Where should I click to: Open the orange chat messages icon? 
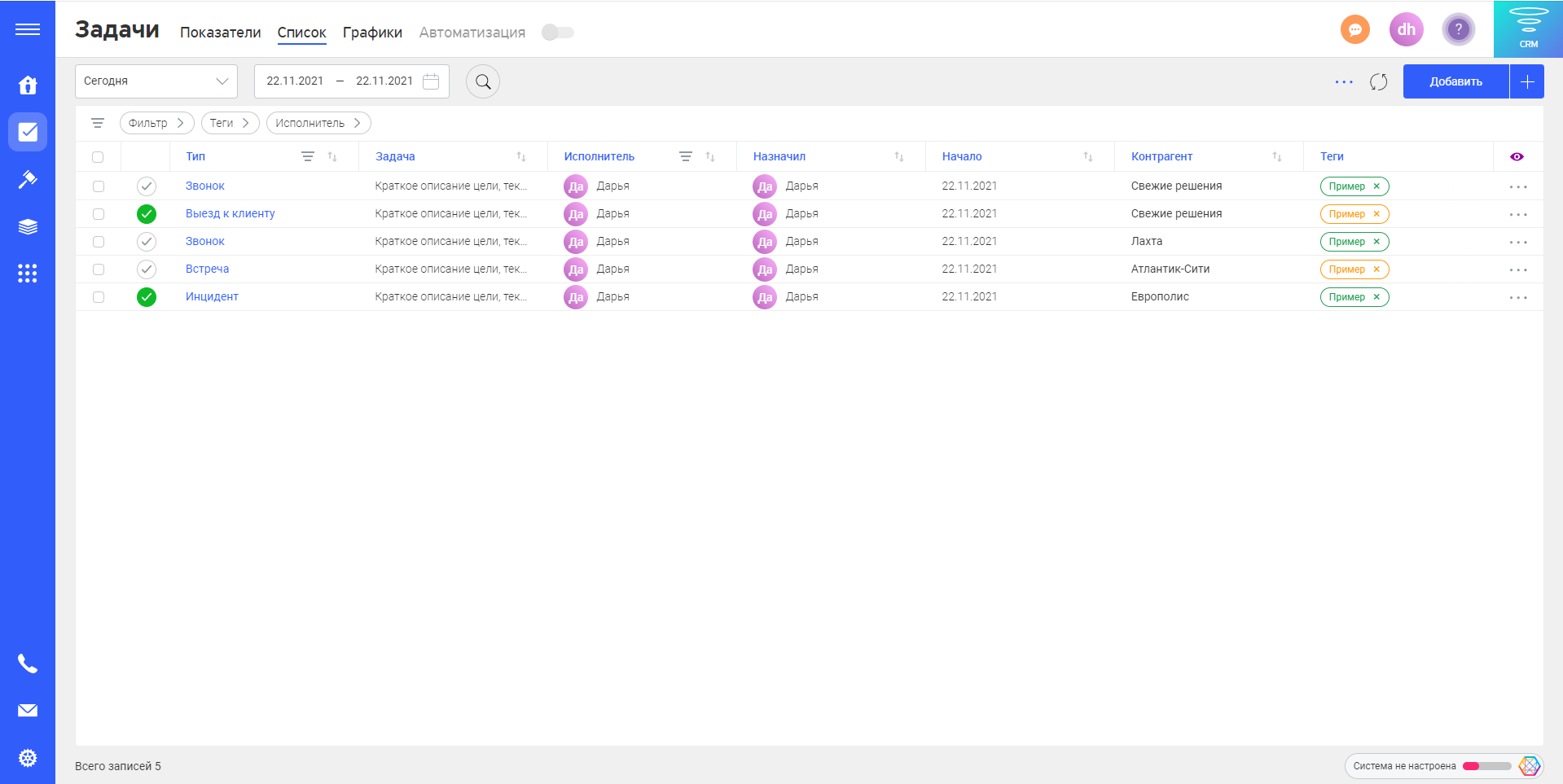(1355, 30)
